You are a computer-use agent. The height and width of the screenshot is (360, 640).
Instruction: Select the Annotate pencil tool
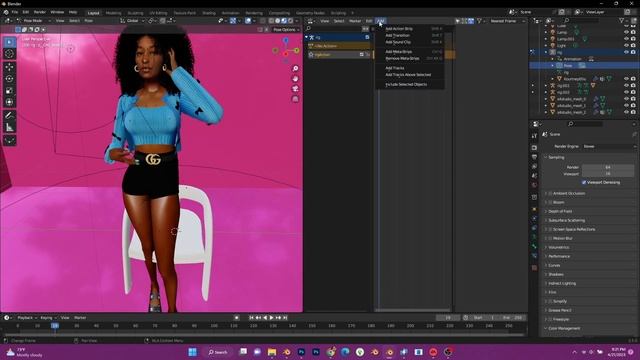point(9,116)
